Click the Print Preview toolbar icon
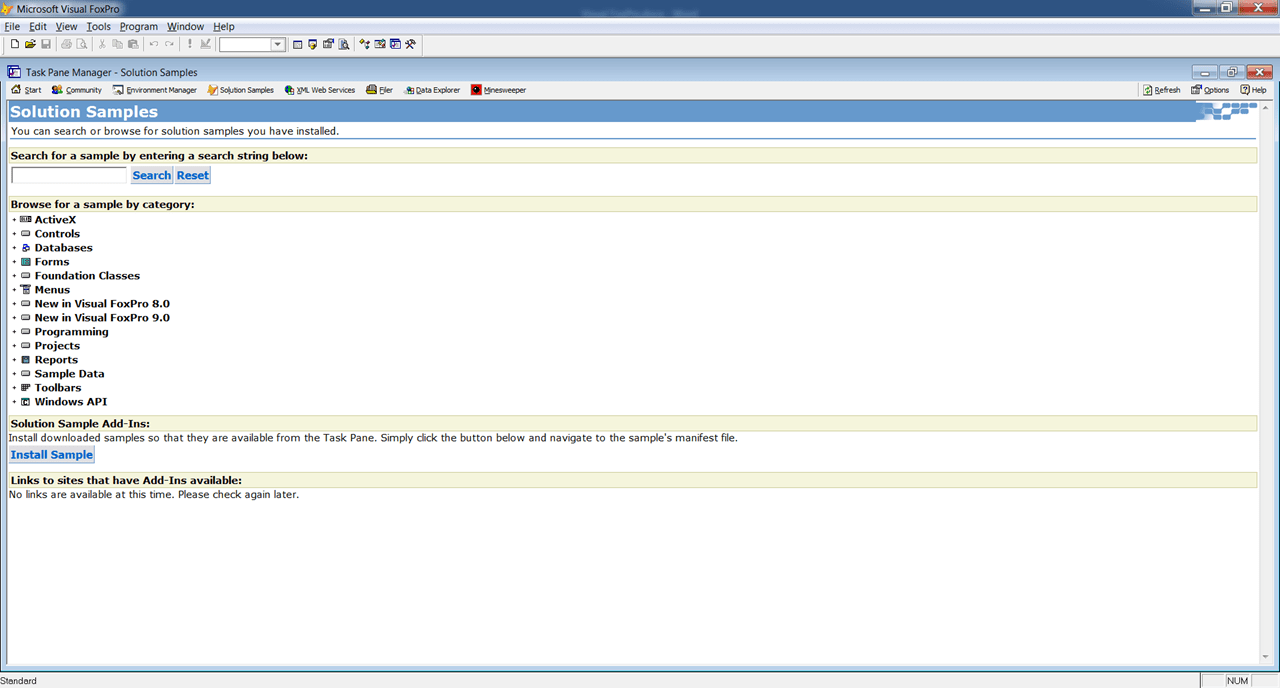 pos(81,44)
